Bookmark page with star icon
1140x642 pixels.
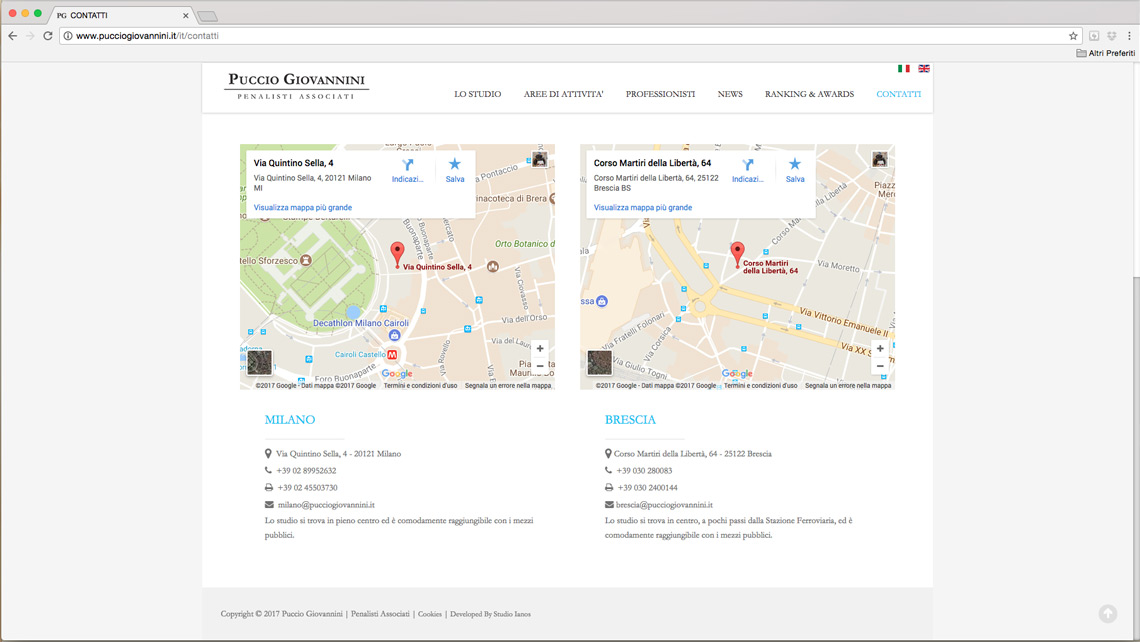point(1073,36)
